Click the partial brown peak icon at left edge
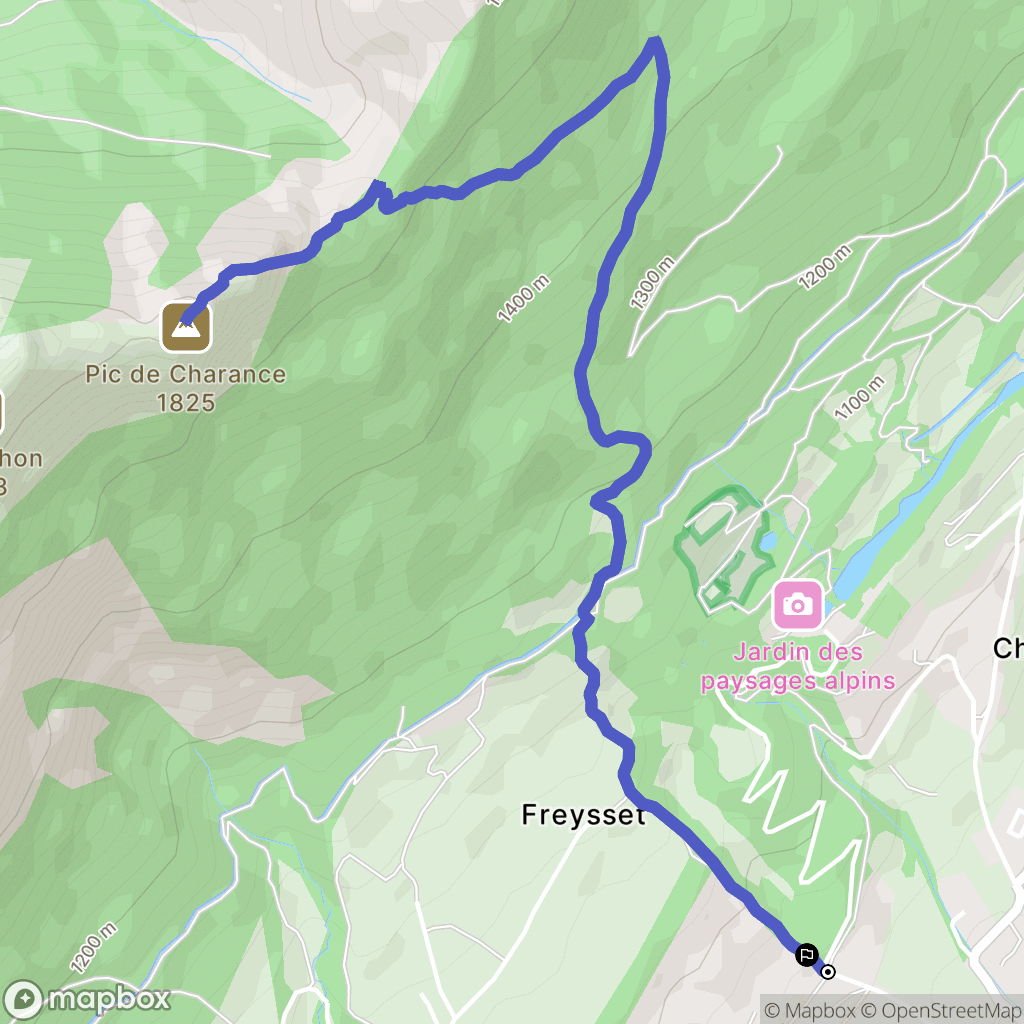1024x1024 pixels. coord(2,413)
